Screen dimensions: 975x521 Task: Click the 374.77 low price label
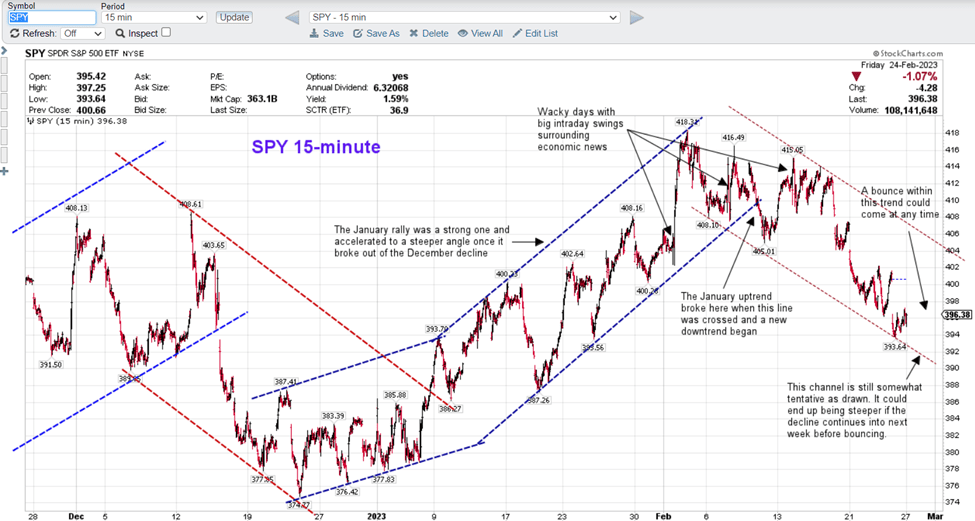(300, 505)
